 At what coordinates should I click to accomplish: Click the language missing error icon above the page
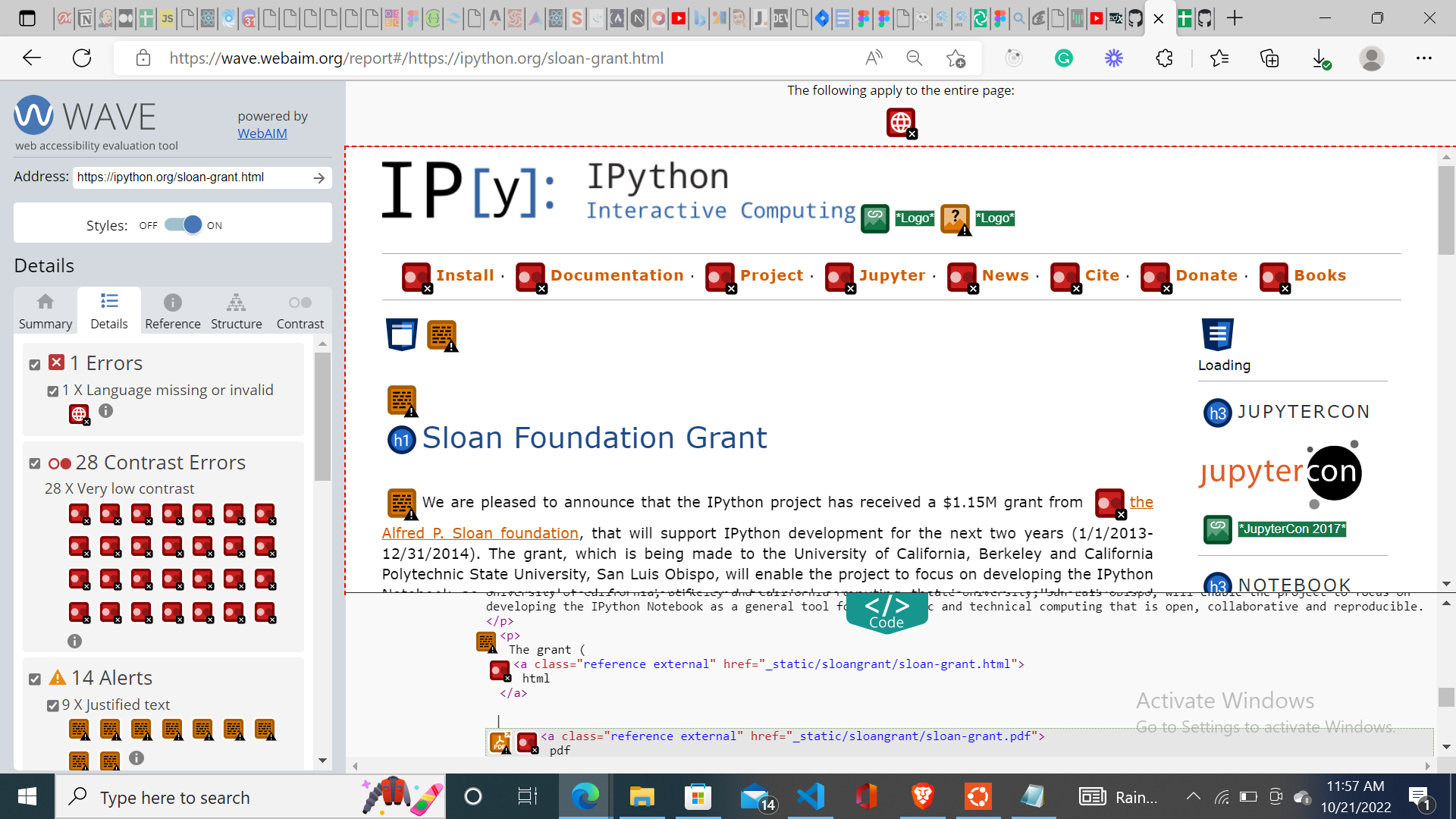pos(901,123)
